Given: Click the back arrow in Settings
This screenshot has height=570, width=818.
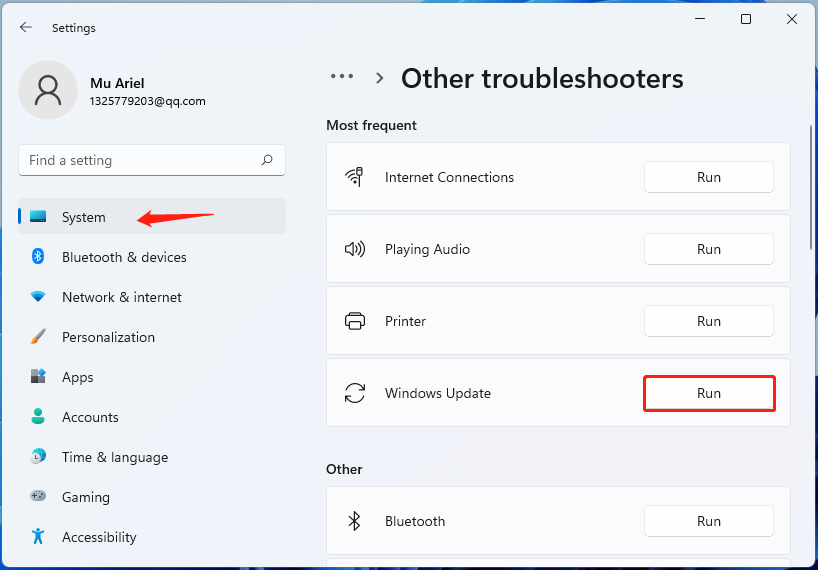Looking at the screenshot, I should pyautogui.click(x=26, y=27).
